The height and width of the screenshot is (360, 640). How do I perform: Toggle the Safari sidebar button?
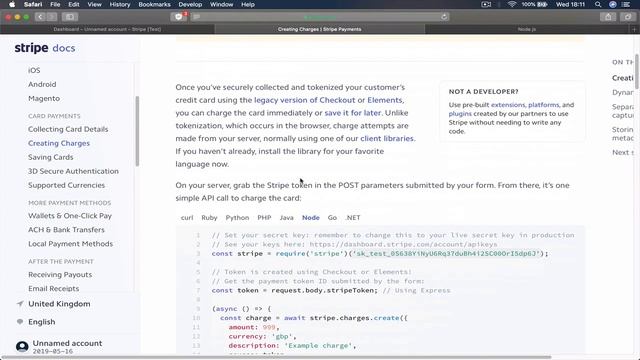click(70, 17)
